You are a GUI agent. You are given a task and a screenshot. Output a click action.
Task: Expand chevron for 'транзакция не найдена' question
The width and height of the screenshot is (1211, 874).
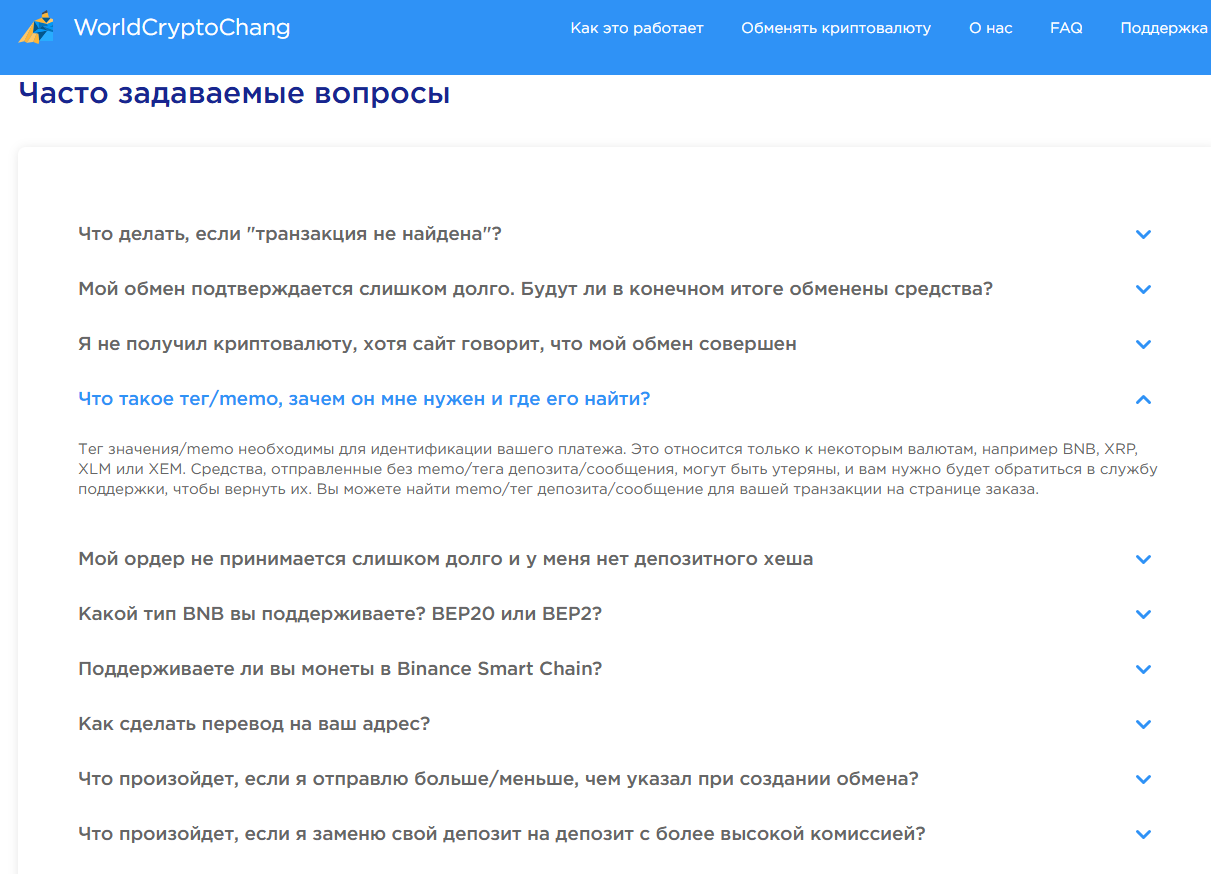(x=1144, y=235)
